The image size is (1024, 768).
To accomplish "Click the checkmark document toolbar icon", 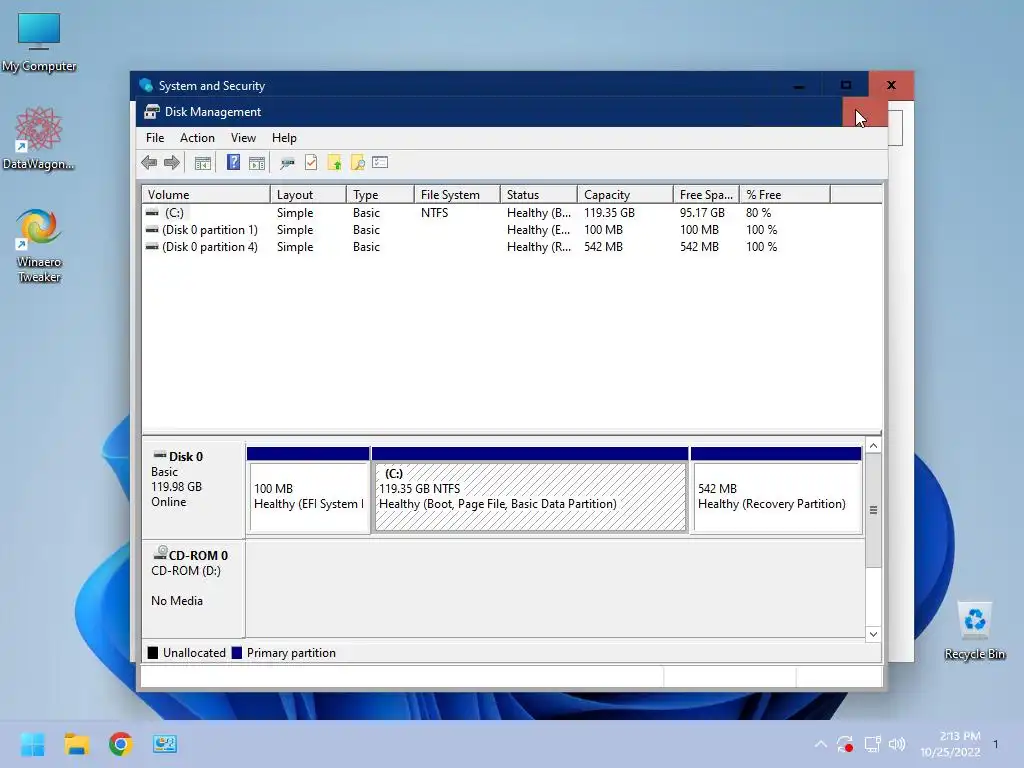I will point(311,163).
